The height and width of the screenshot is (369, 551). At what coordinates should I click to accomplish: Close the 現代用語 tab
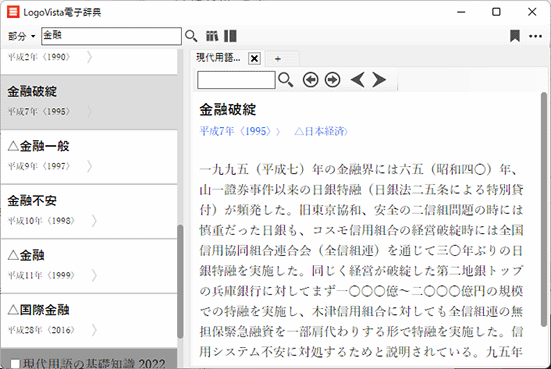tap(254, 58)
